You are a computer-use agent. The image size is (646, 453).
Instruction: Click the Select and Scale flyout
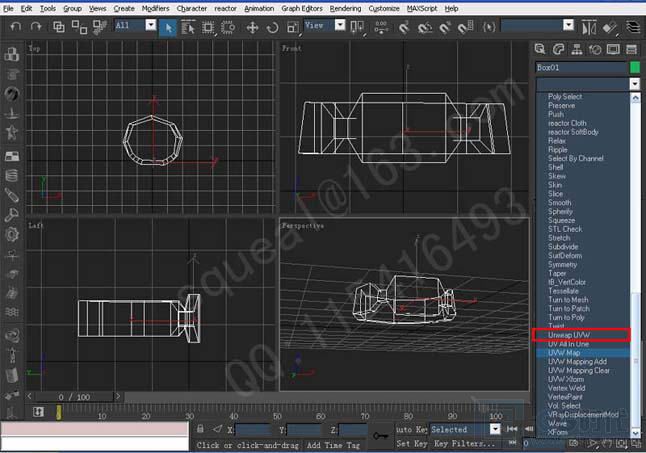click(293, 28)
